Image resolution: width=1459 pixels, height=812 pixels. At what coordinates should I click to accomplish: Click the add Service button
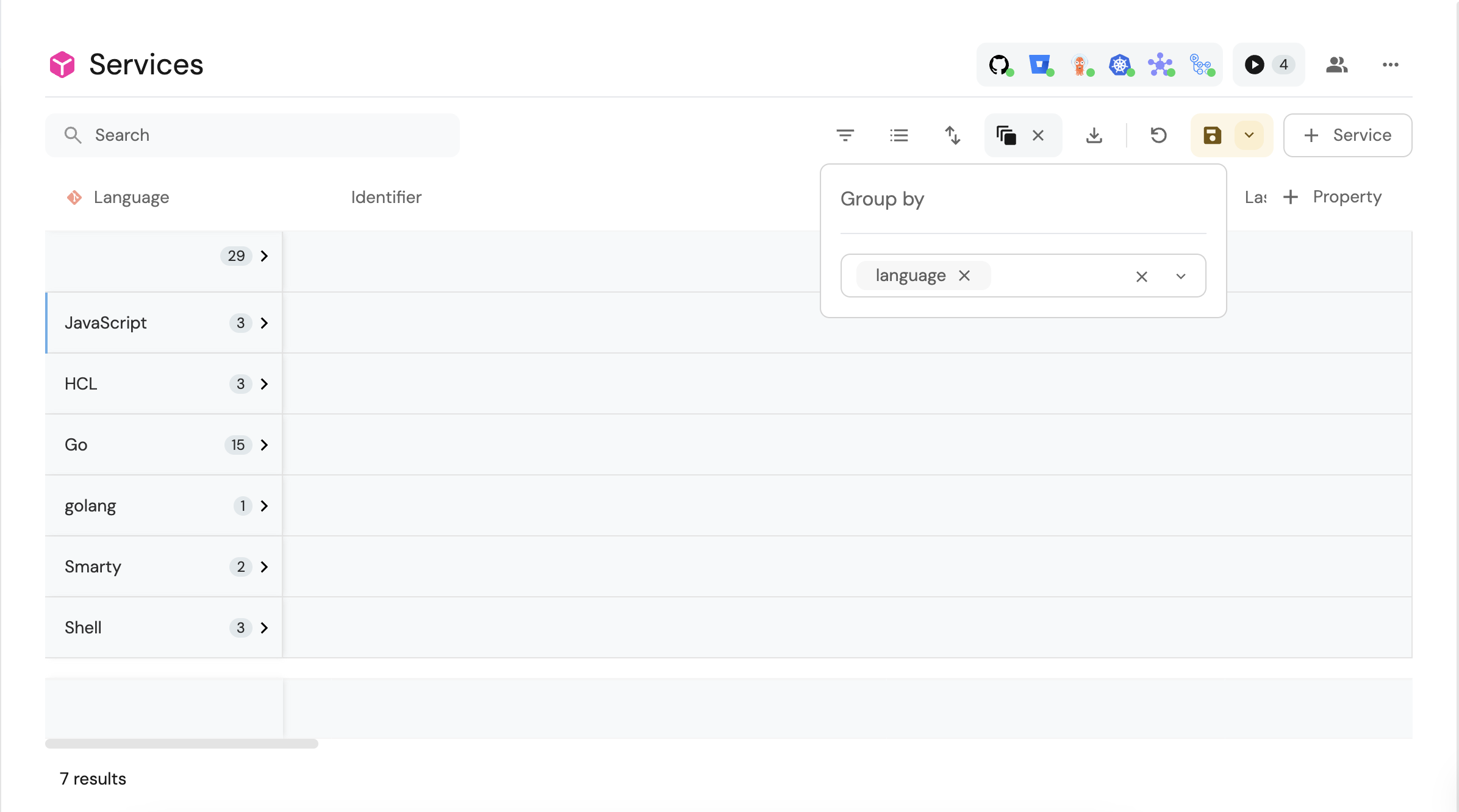1347,135
